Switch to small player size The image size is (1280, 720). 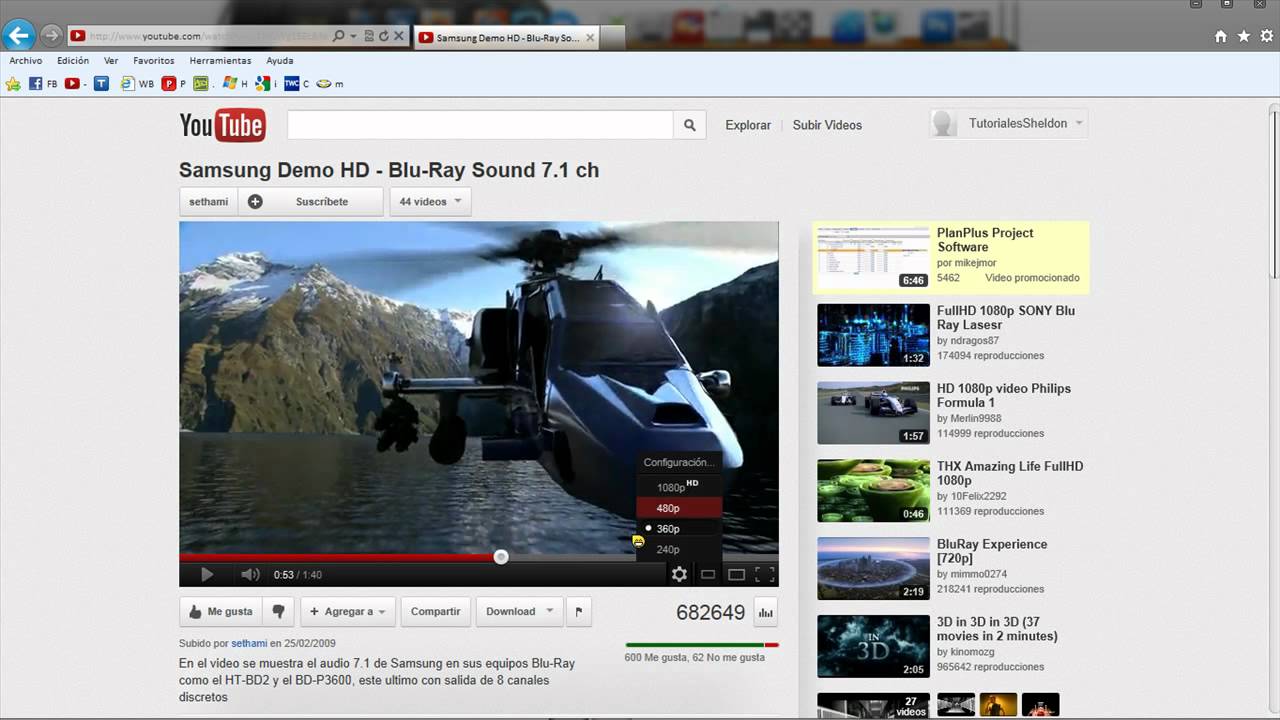708,574
